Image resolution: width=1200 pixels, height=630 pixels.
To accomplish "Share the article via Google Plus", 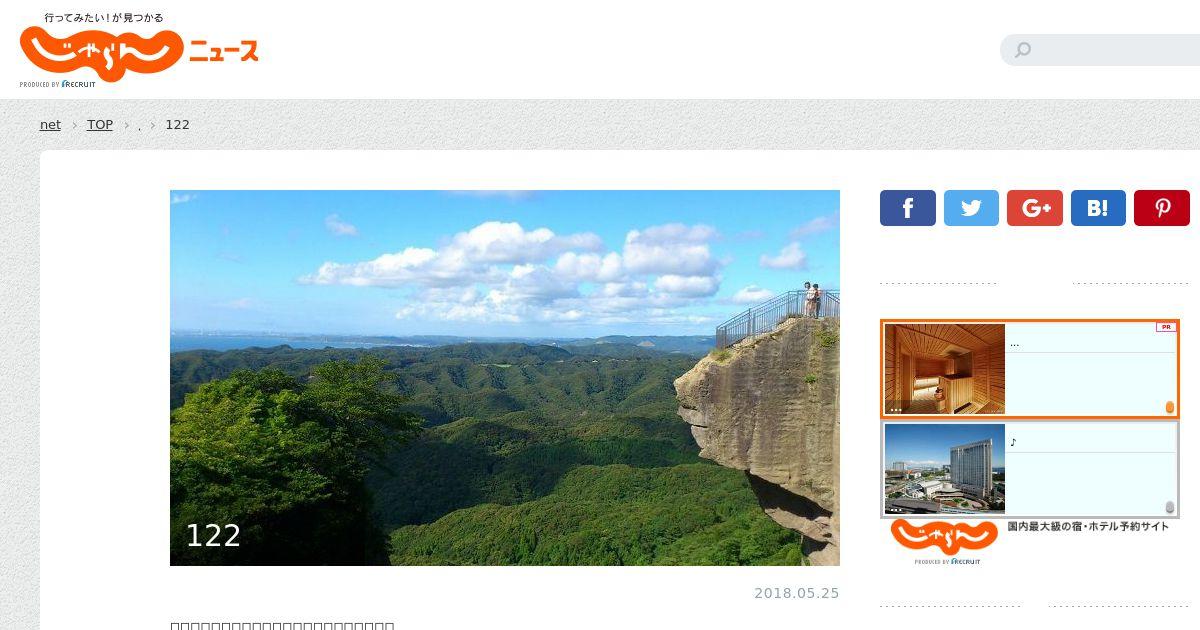I will click(1035, 208).
